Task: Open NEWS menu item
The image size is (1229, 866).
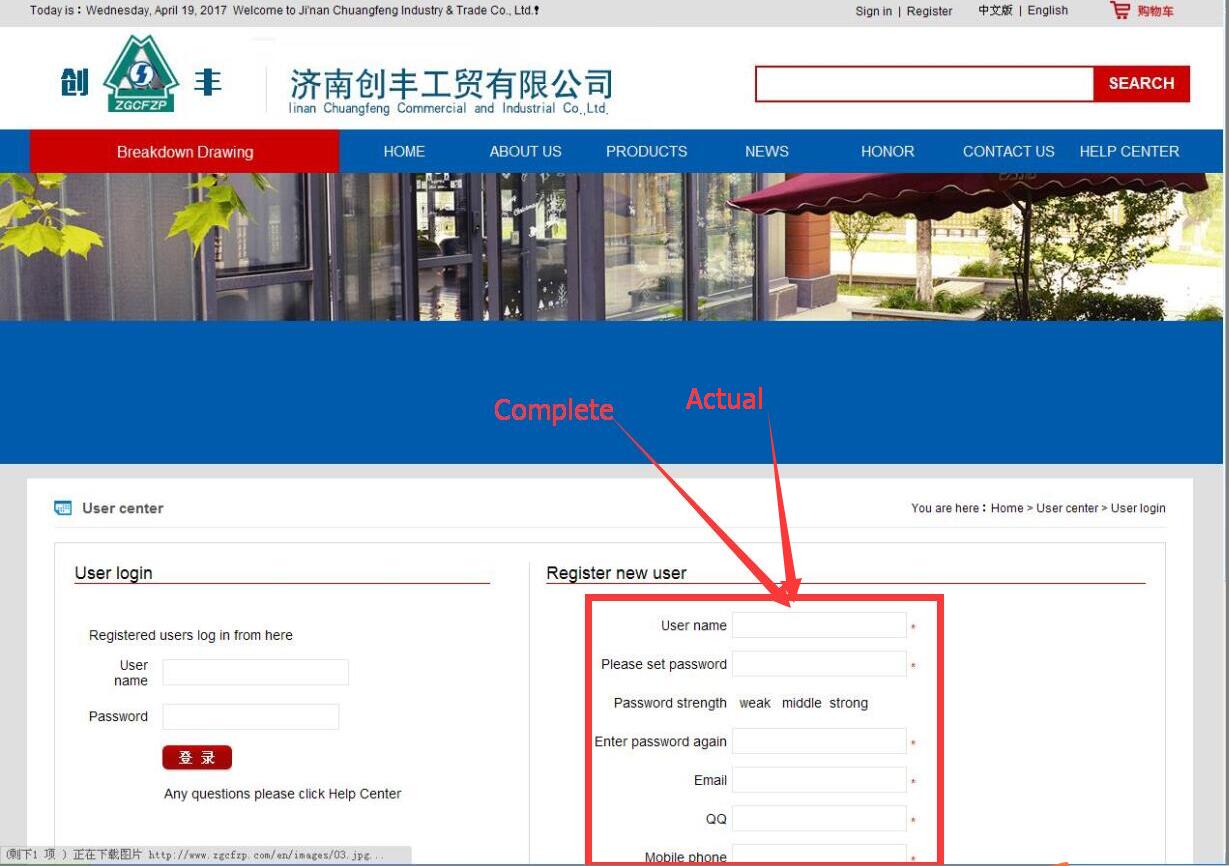Action: pyautogui.click(x=766, y=152)
